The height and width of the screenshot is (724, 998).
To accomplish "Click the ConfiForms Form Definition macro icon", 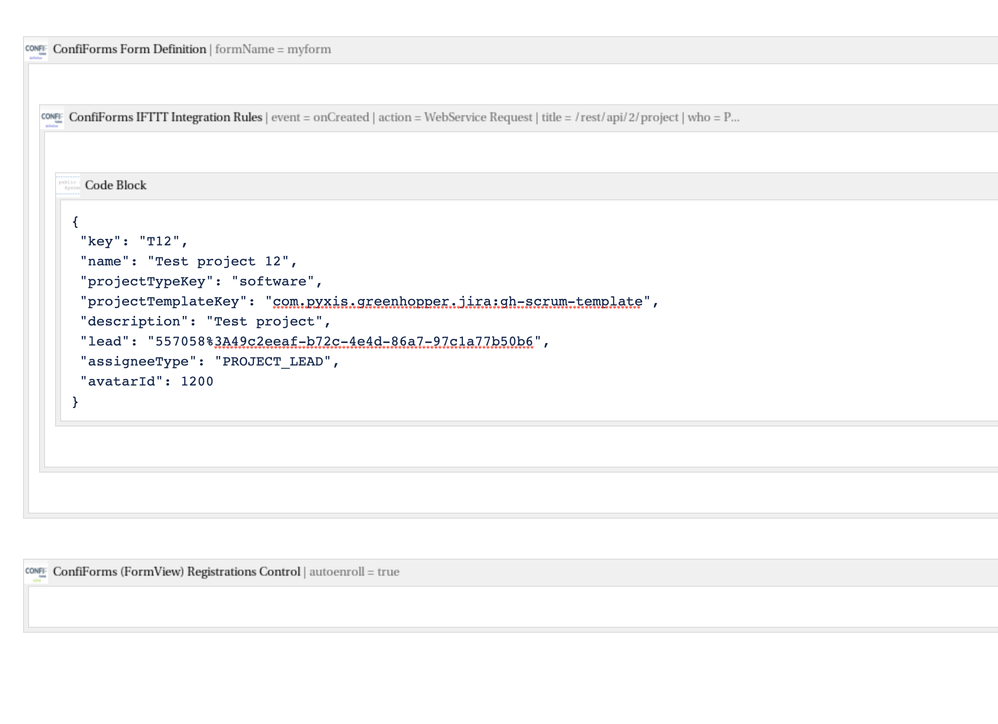I will (x=35, y=49).
